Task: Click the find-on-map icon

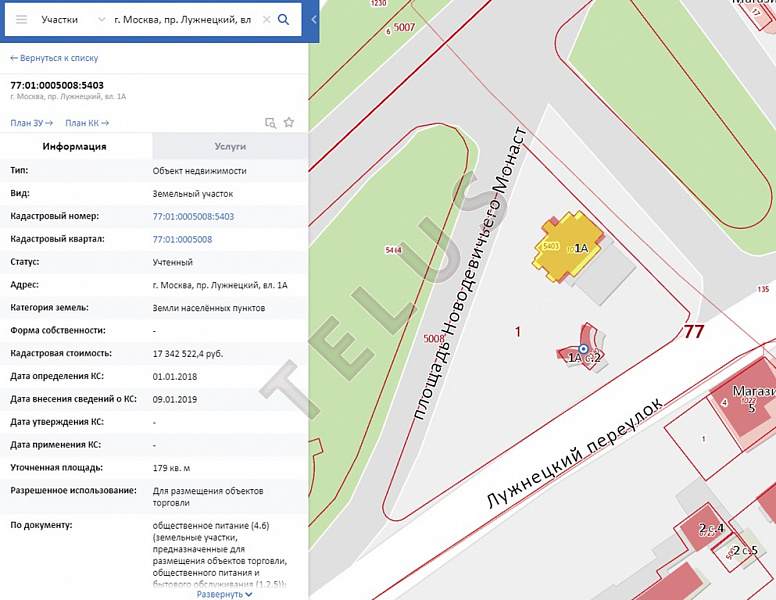Action: 270,123
